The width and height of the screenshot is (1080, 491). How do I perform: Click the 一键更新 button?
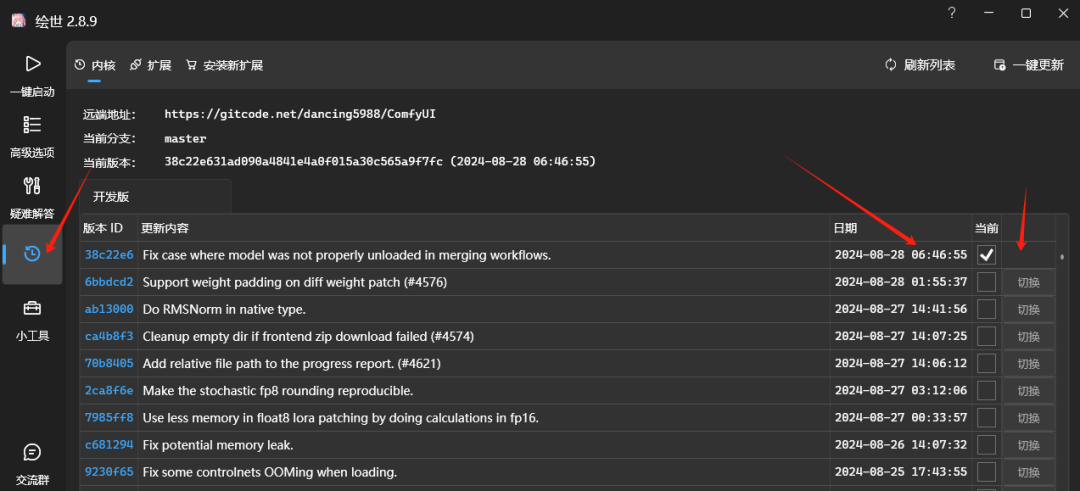(x=1029, y=65)
